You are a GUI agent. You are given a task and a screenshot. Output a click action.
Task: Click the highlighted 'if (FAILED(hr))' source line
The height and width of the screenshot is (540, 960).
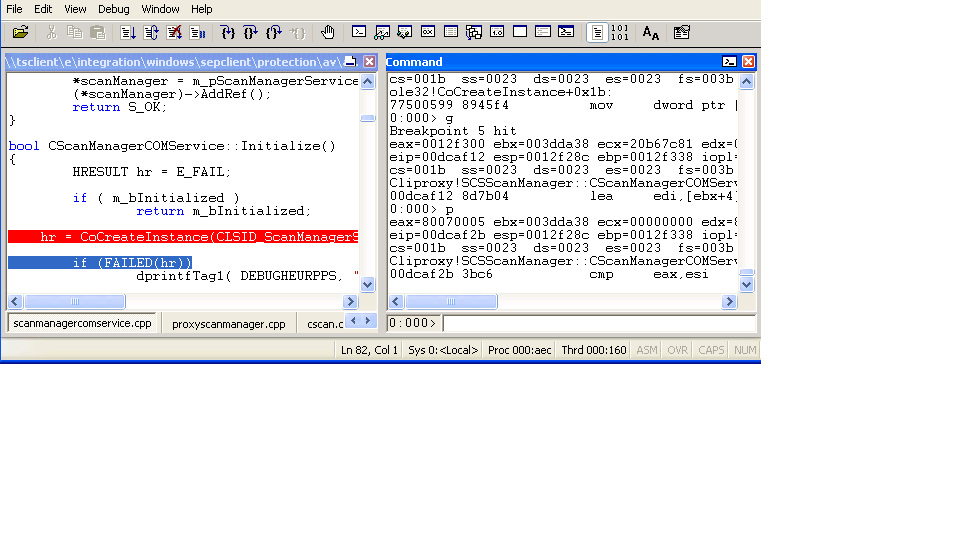pos(100,263)
